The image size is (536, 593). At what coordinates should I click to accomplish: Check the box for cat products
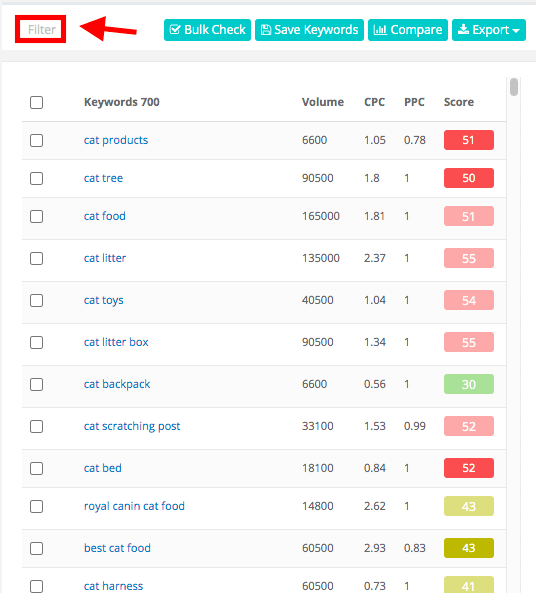[36, 140]
